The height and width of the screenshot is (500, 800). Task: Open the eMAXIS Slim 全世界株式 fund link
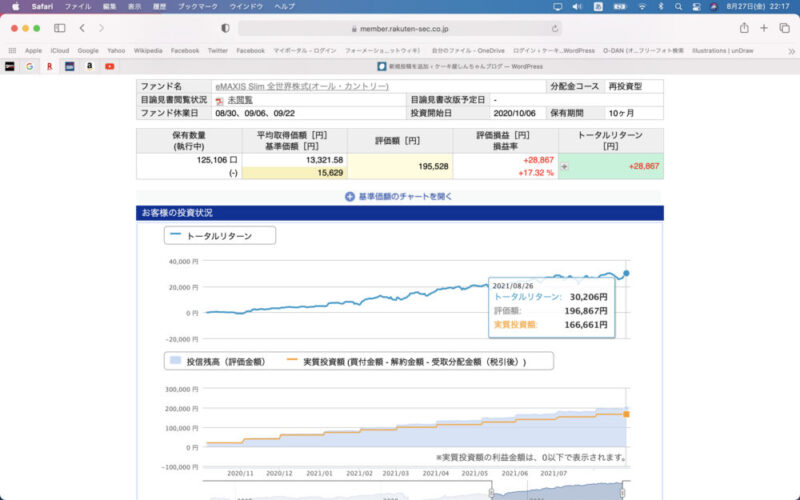pos(302,87)
